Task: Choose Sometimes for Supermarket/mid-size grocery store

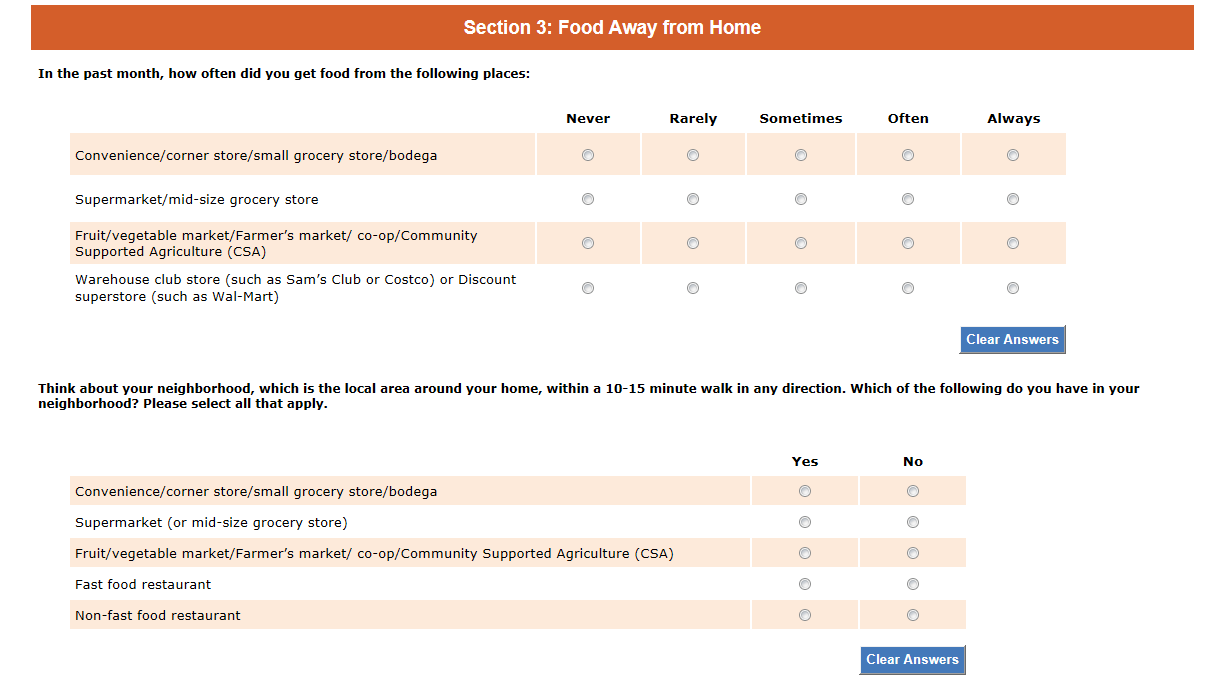Action: pyautogui.click(x=801, y=199)
